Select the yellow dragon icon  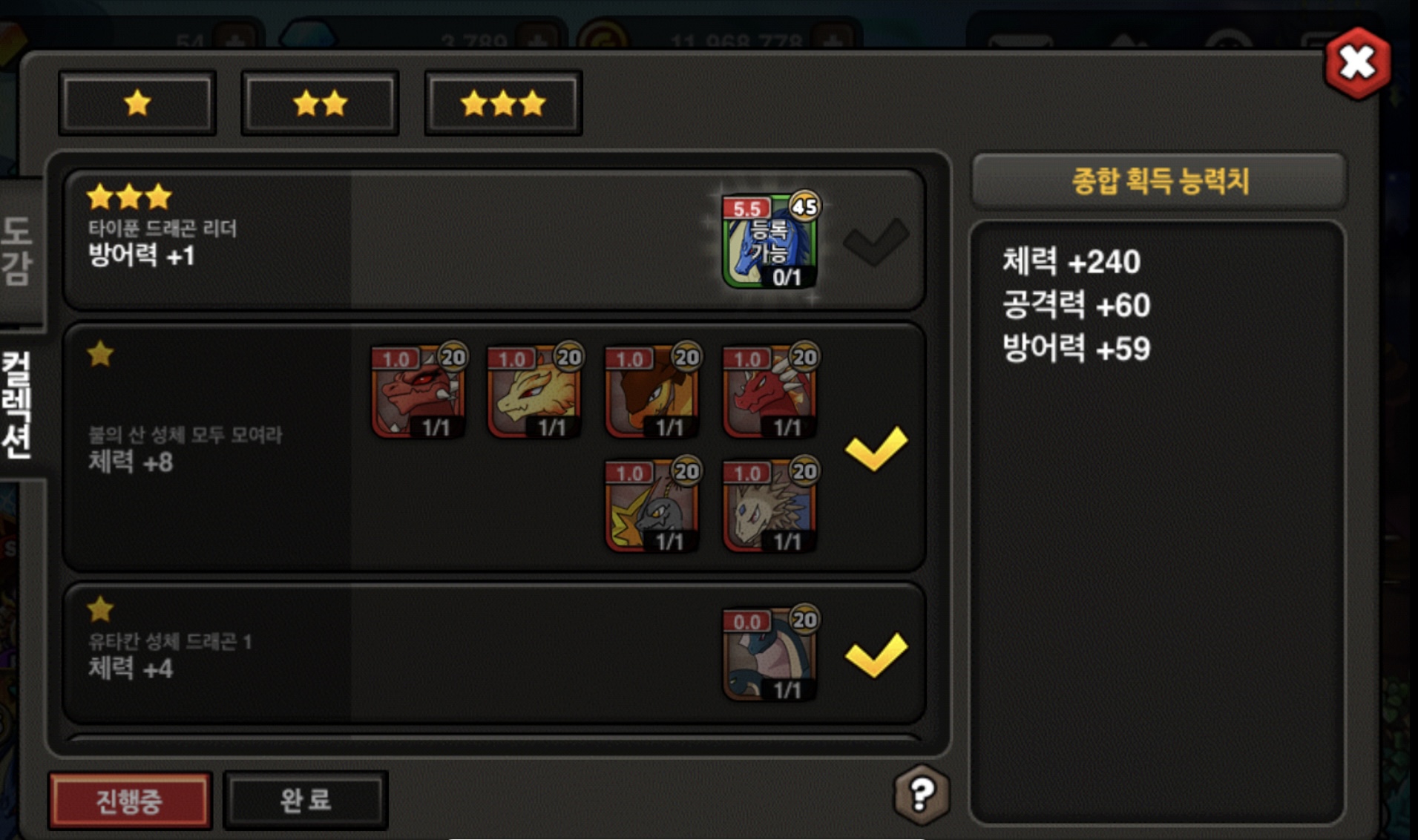point(535,391)
